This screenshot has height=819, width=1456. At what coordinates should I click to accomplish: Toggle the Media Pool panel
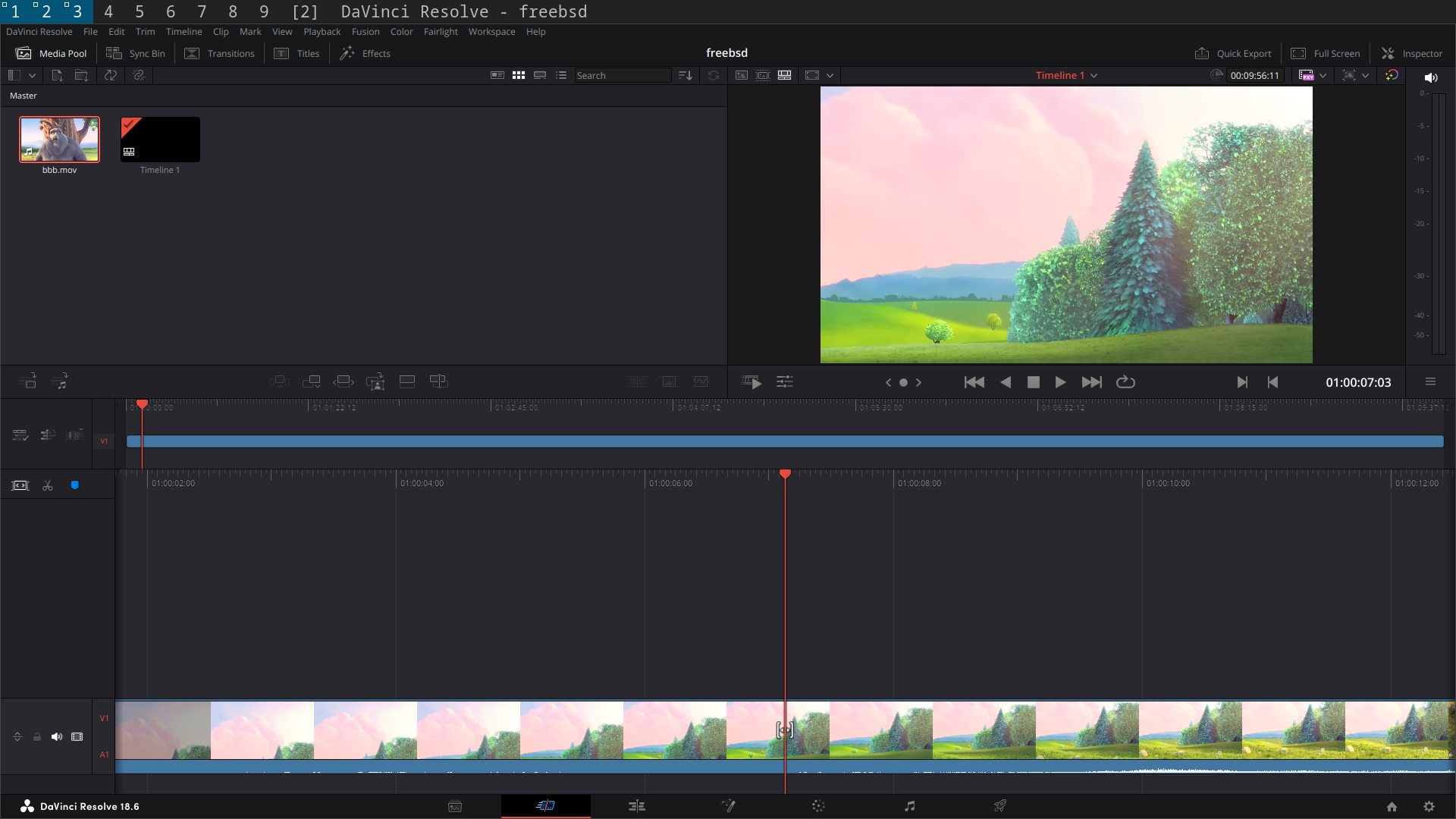(52, 53)
